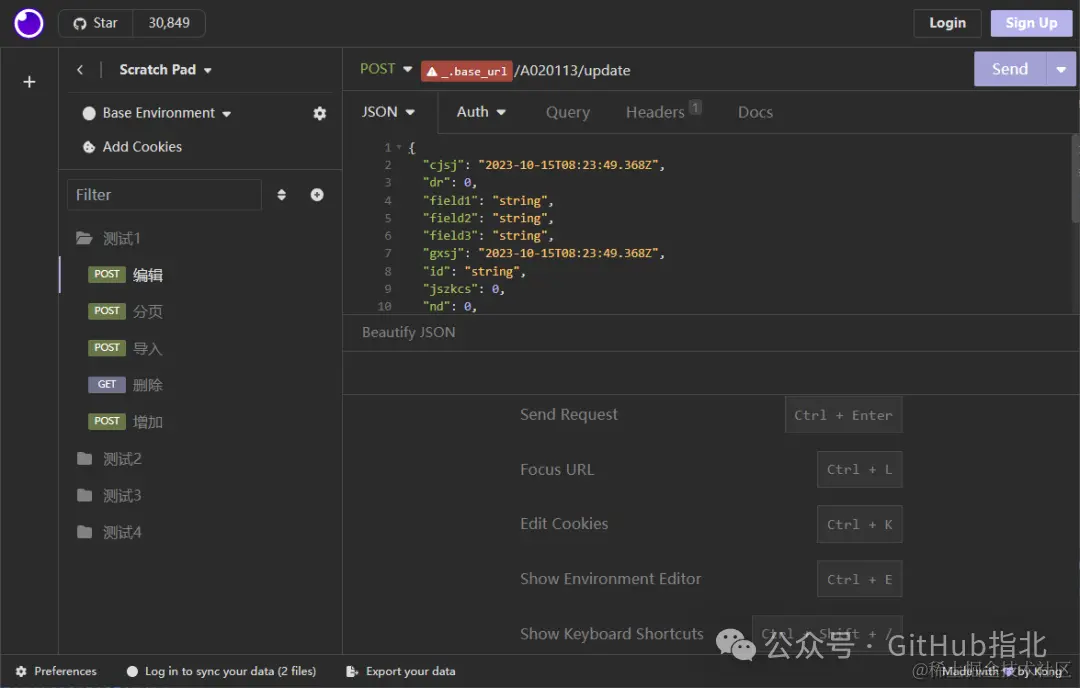The image size is (1080, 688).
Task: Open the Send options dropdown arrow
Action: [x=1061, y=69]
